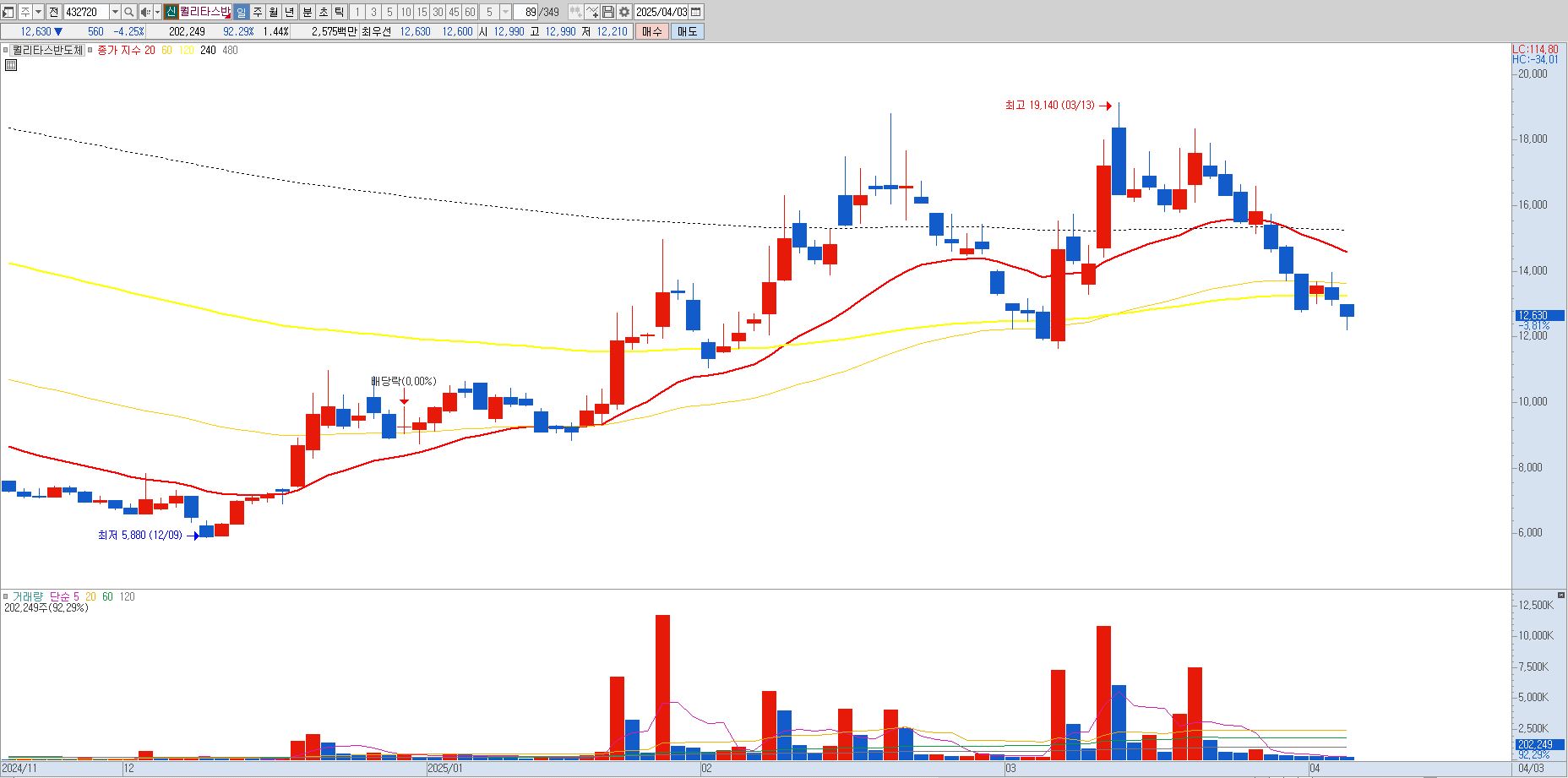
Task: Click the speaker sound icon
Action: 145,12
